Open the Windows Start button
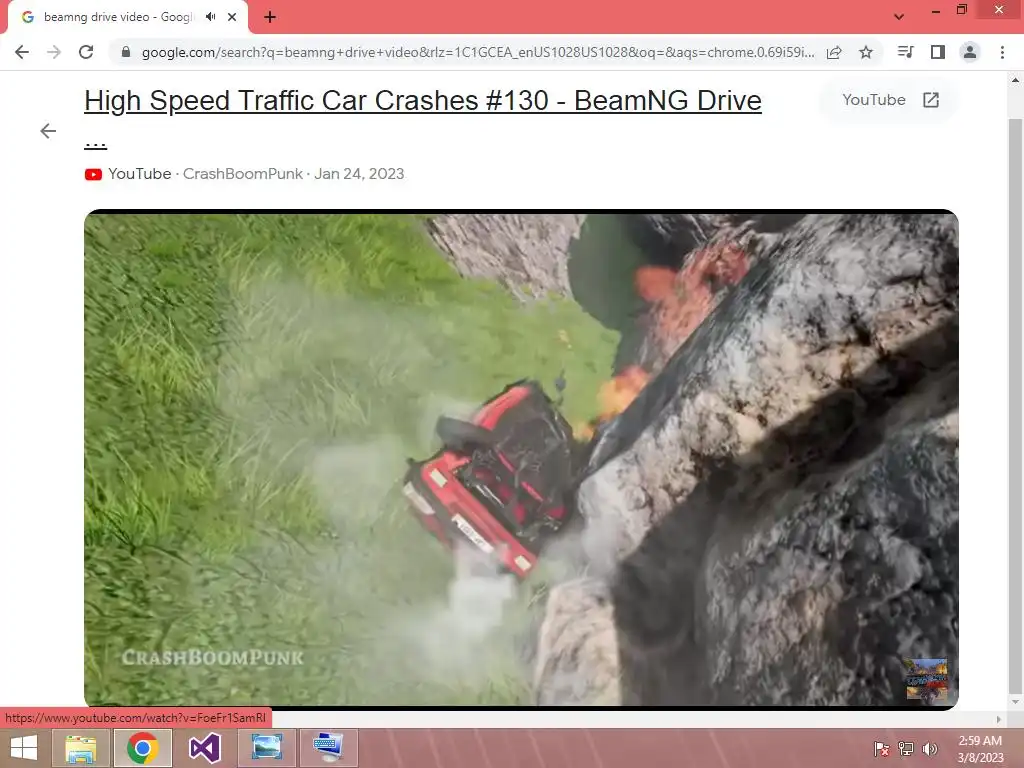This screenshot has width=1024, height=768. 24,748
